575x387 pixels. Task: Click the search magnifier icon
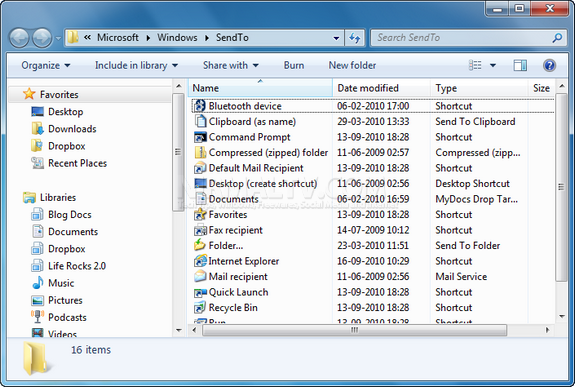(x=557, y=37)
